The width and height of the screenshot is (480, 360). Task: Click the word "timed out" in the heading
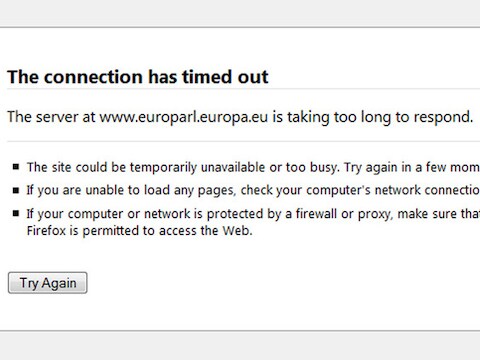[225, 77]
